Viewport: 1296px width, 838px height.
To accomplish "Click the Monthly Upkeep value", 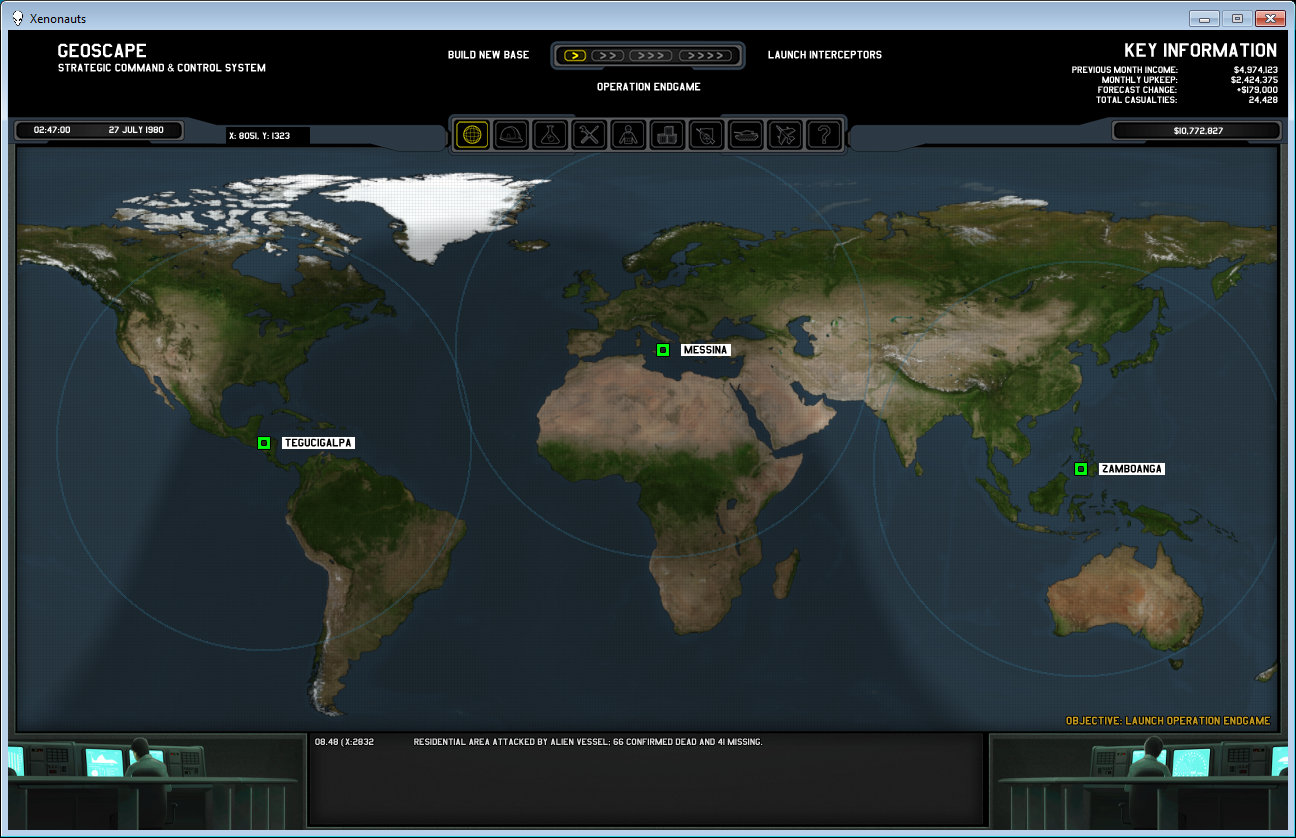I will pos(1254,80).
